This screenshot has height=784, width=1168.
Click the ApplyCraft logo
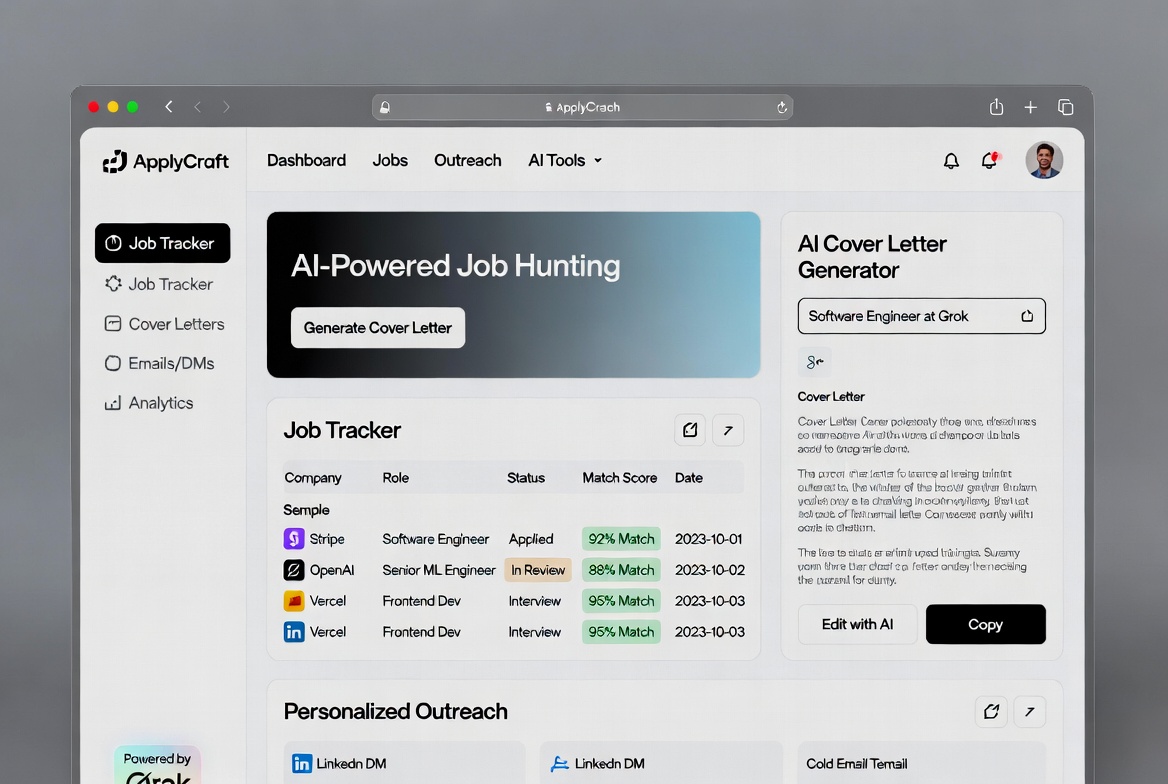click(x=165, y=162)
